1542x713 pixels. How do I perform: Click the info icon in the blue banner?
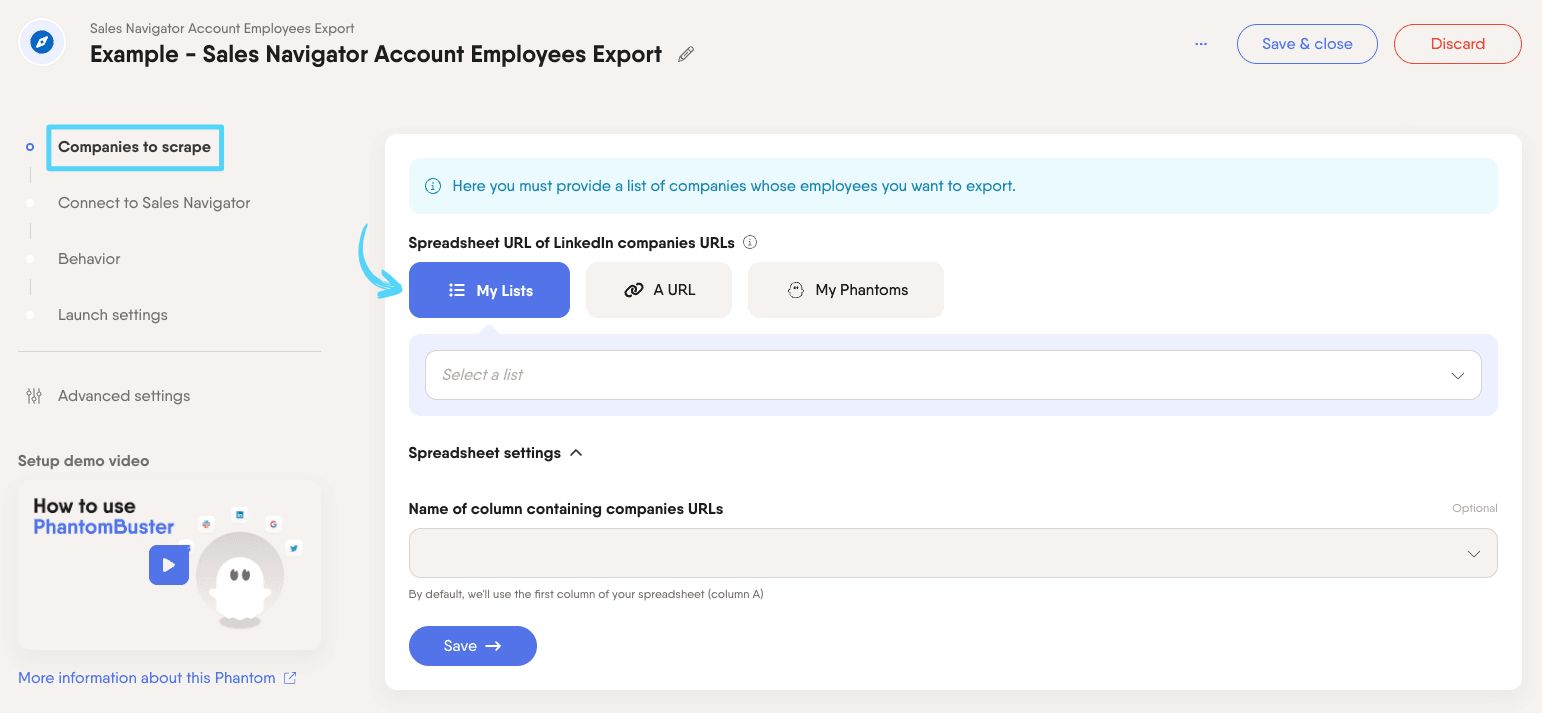point(433,186)
